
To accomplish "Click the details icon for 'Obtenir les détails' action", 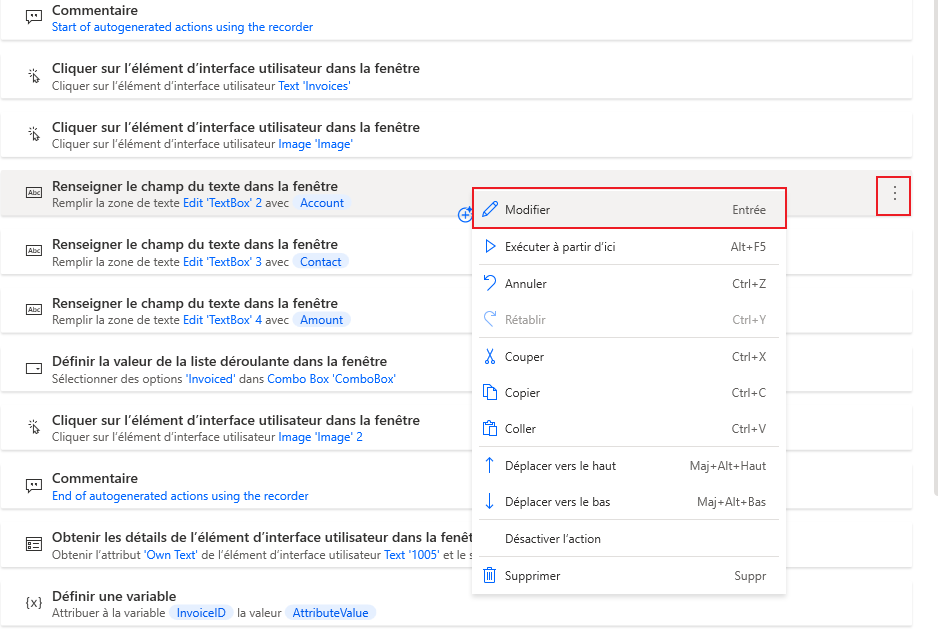I will coord(34,544).
